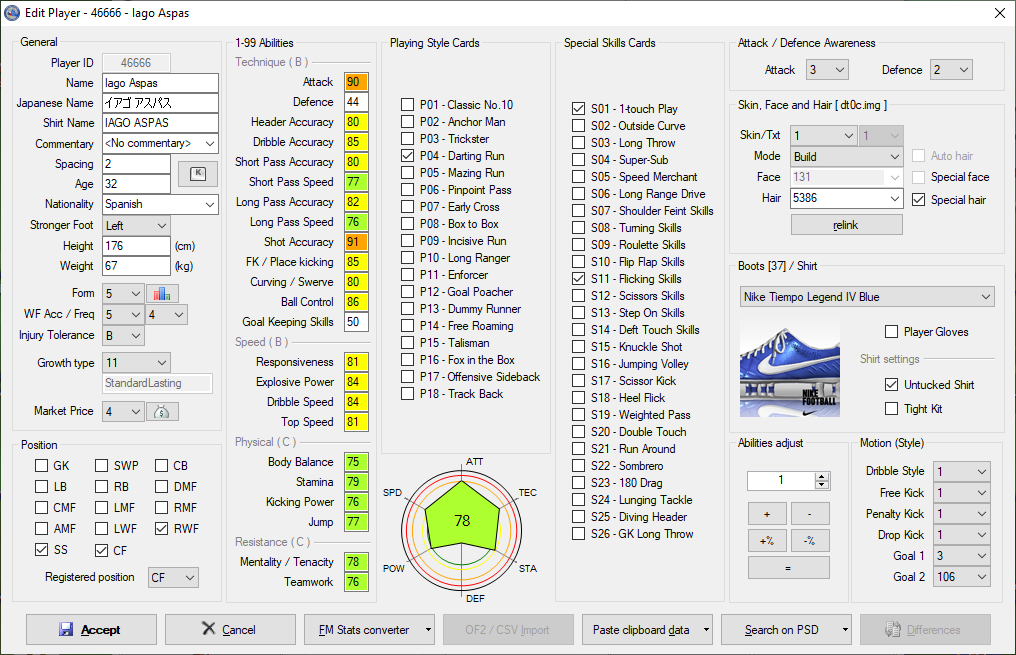The width and height of the screenshot is (1016, 655).
Task: Enable P12 Goal Poacher card
Action: click(408, 292)
